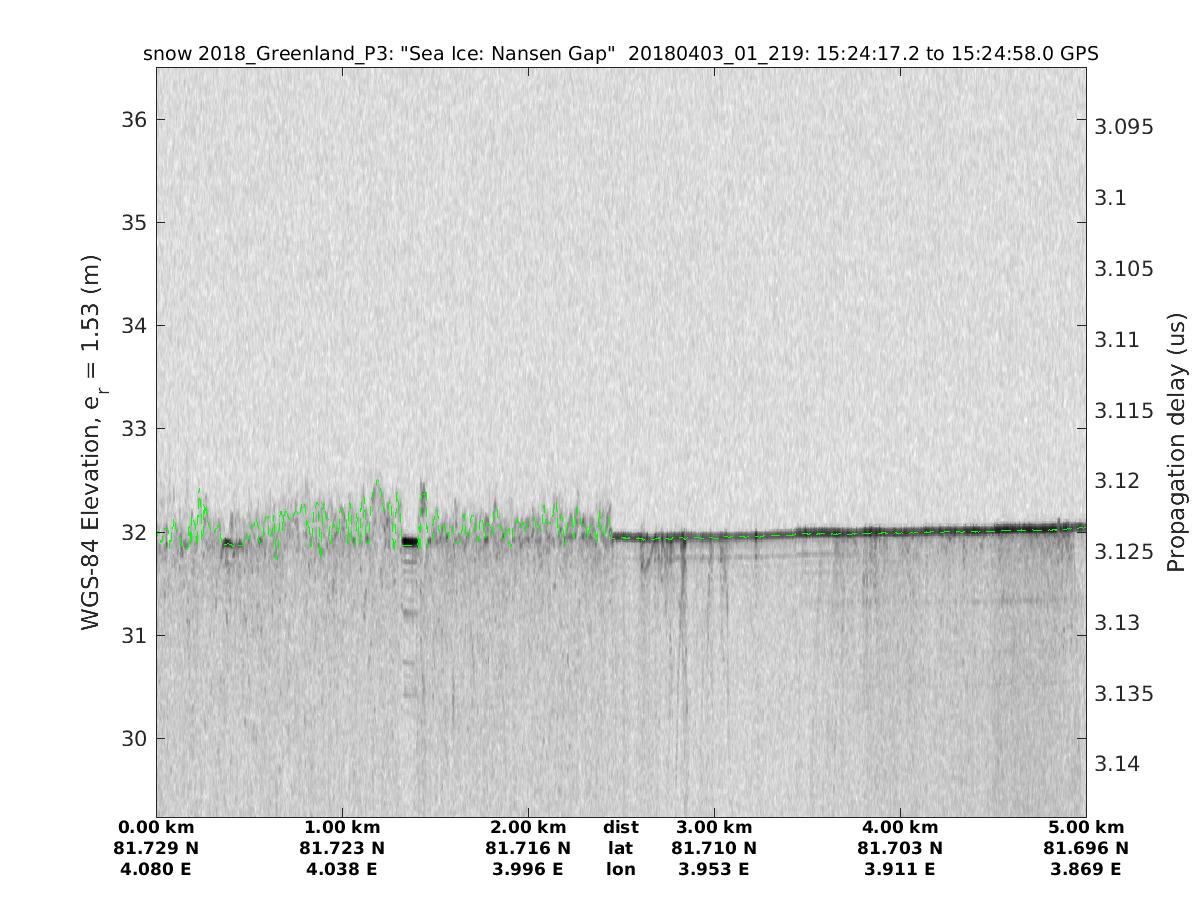Click the 81.729 N latitude label

[157, 848]
